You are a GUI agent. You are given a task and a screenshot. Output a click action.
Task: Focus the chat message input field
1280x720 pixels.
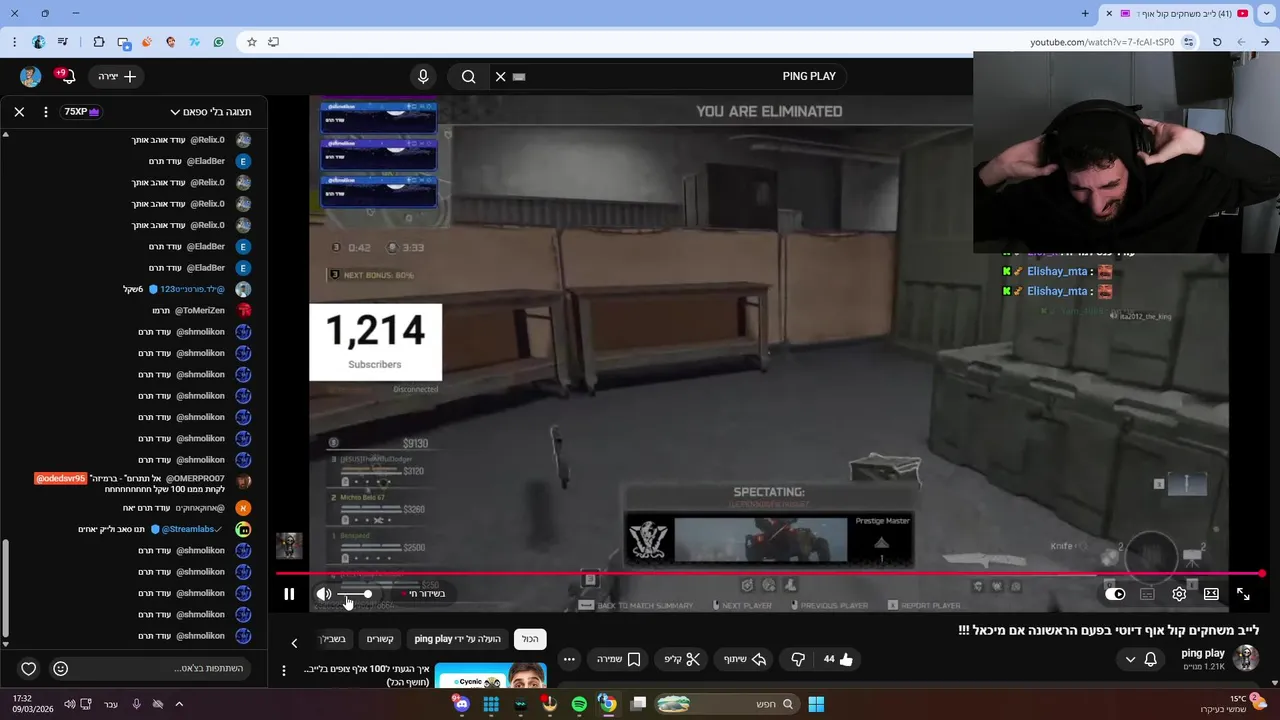coord(160,668)
